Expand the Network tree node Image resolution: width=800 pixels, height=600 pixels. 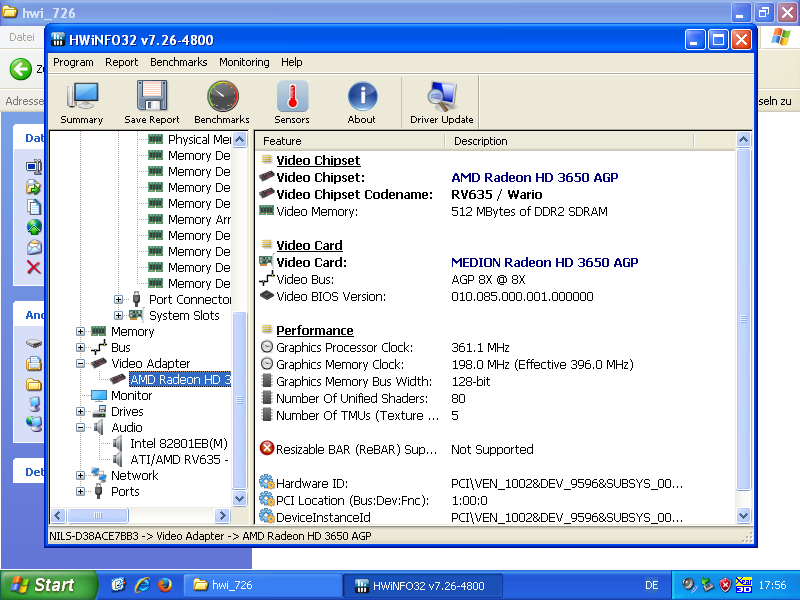pos(80,476)
